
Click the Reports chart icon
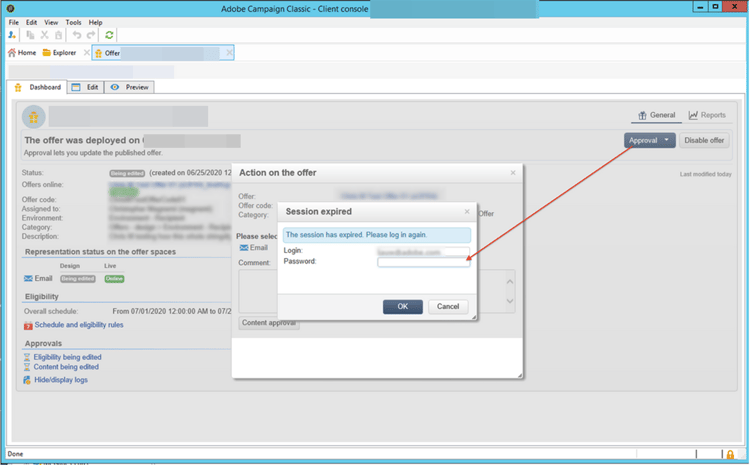tap(693, 115)
